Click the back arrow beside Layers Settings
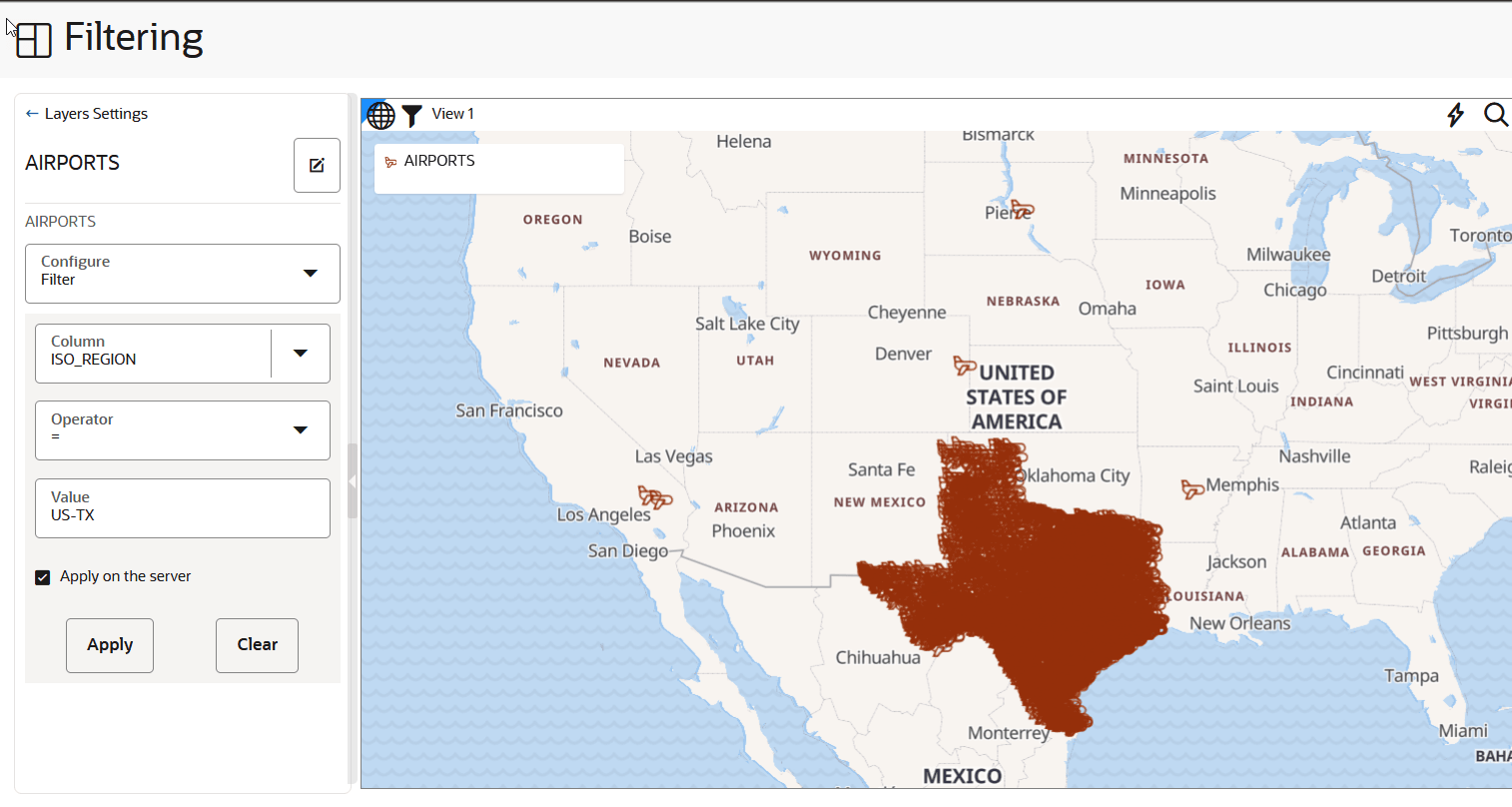 point(31,113)
